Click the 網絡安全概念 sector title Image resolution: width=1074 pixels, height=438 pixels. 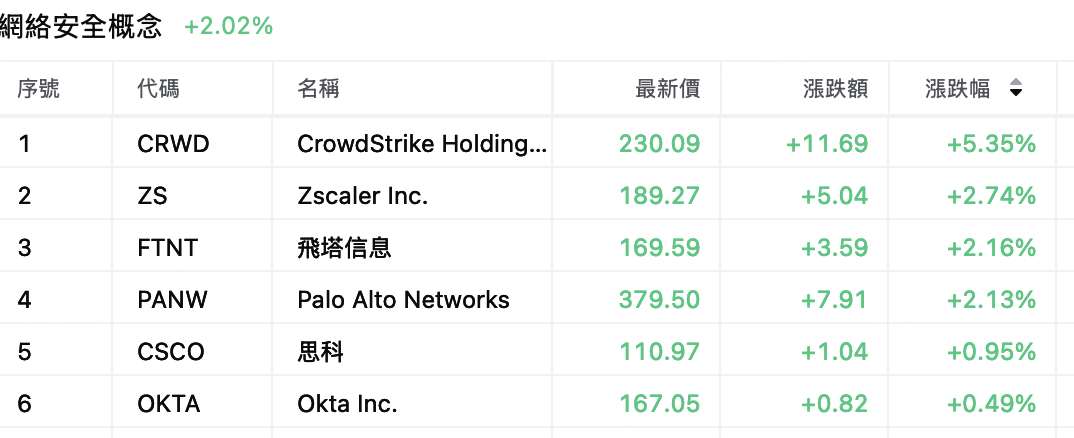click(x=81, y=26)
